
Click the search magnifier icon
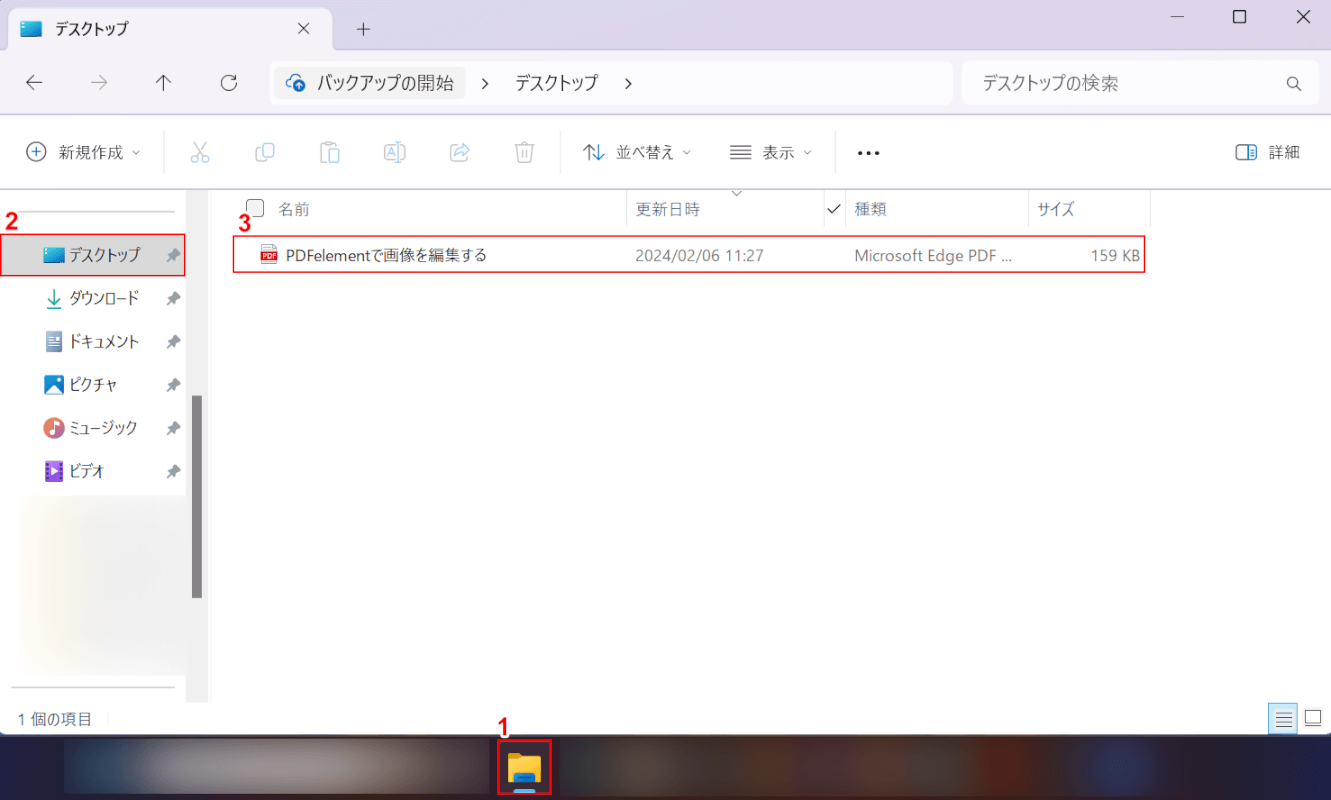click(x=1294, y=83)
